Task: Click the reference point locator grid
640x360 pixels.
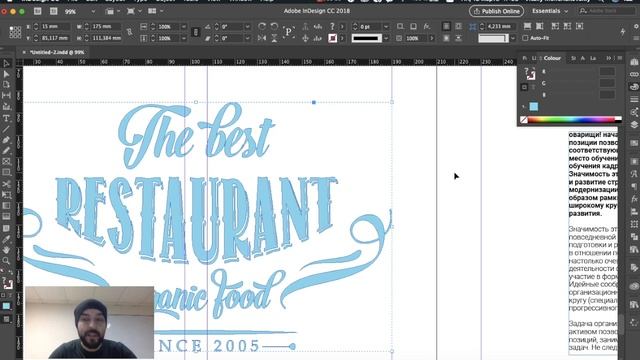Action: pyautogui.click(x=15, y=32)
